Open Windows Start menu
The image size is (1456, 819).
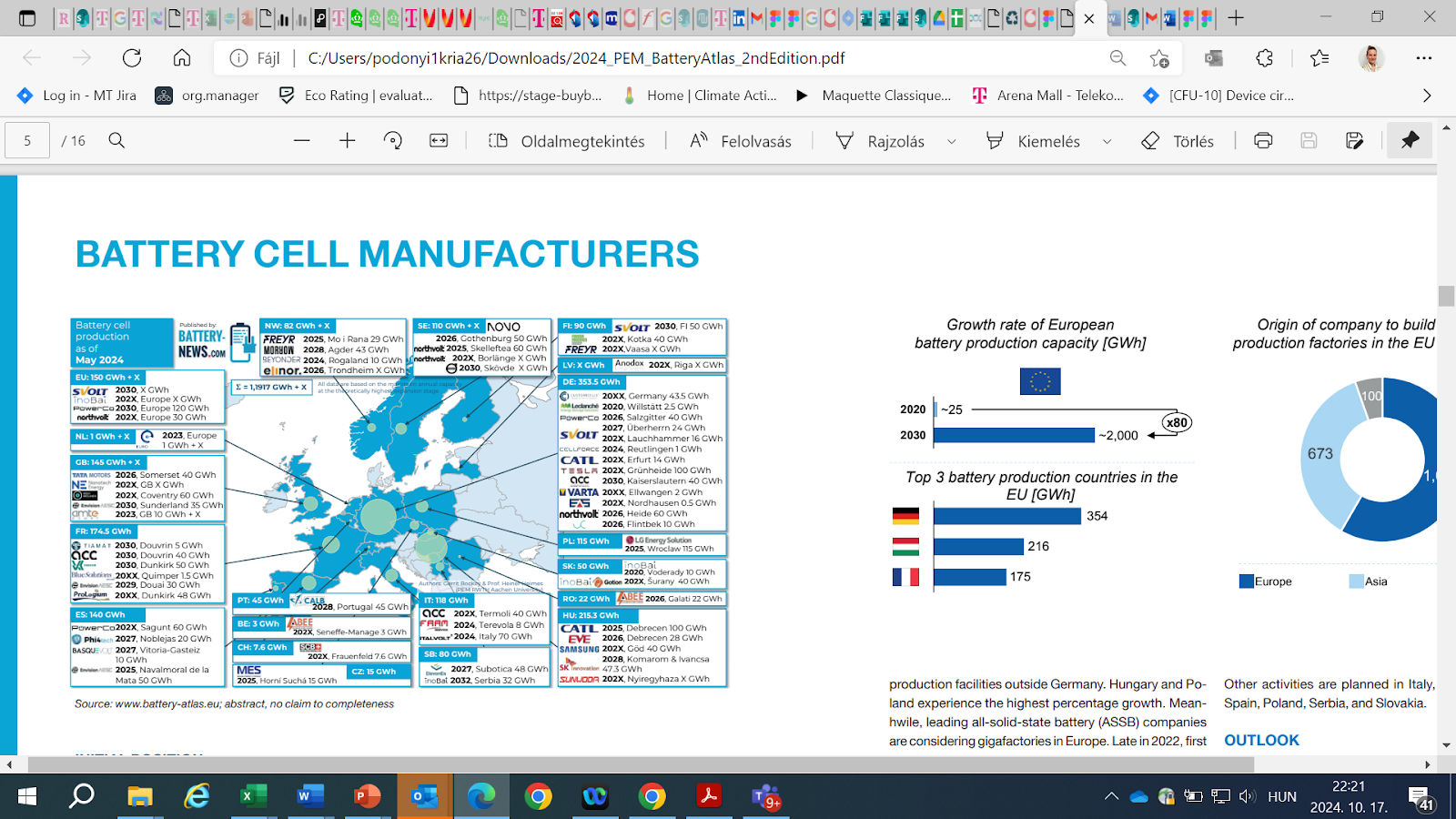26,797
